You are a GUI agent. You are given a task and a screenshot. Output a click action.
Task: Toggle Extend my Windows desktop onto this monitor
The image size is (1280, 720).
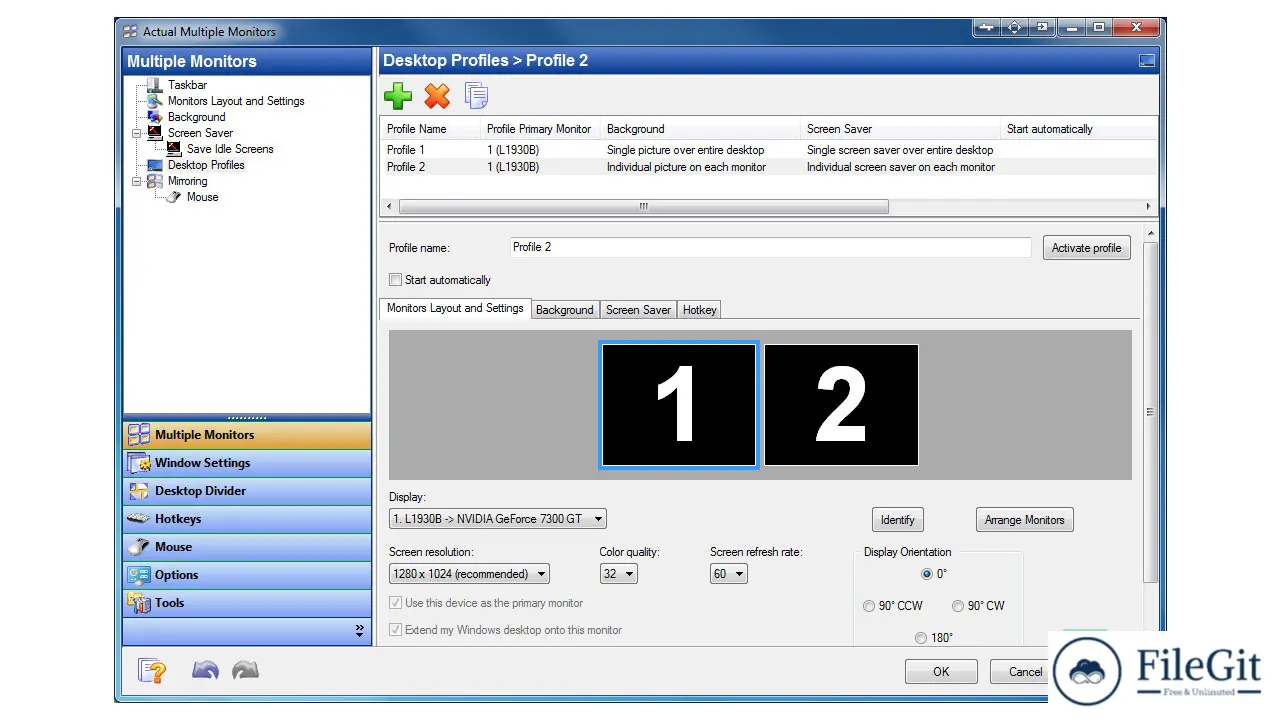point(395,630)
